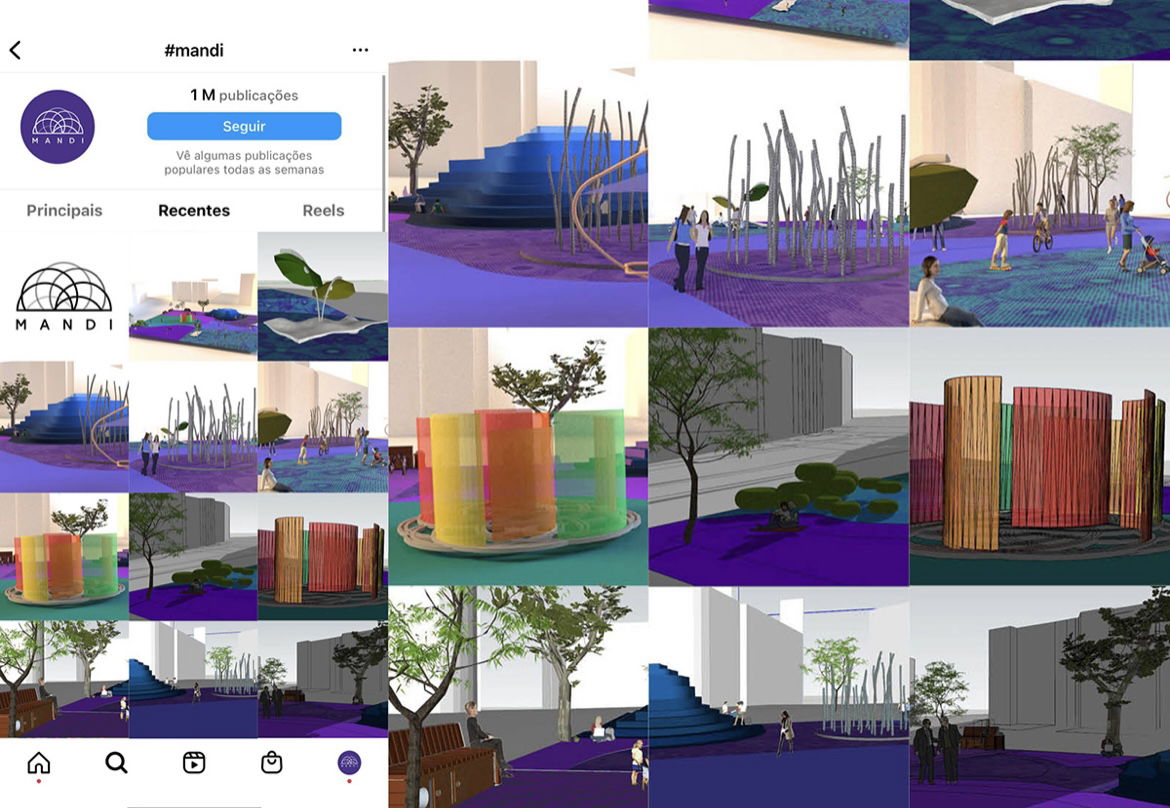The height and width of the screenshot is (808, 1170).
Task: Open small plaza with cyclist thumbnail
Action: tap(323, 427)
